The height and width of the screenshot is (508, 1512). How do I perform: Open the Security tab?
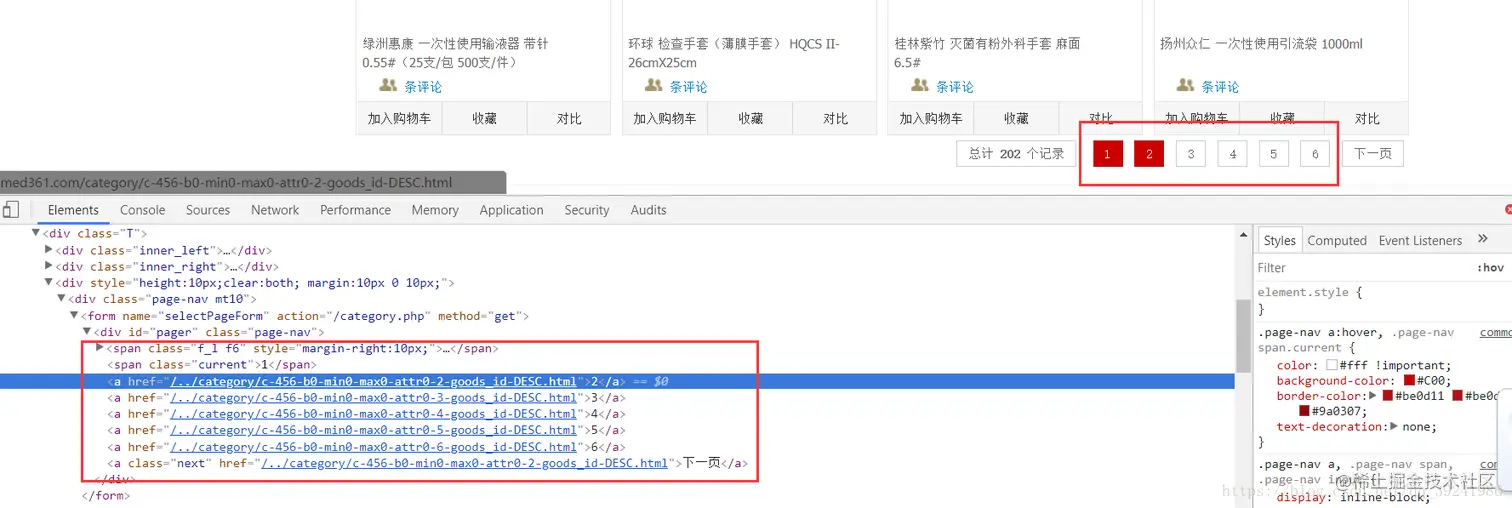pyautogui.click(x=587, y=210)
